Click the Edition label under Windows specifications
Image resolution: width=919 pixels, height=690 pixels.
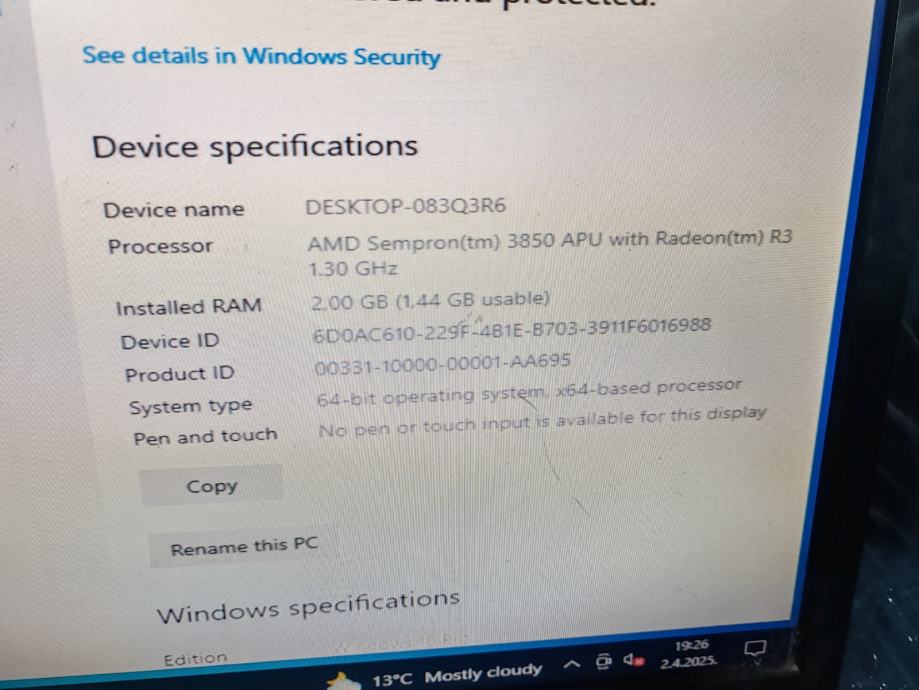click(x=195, y=659)
